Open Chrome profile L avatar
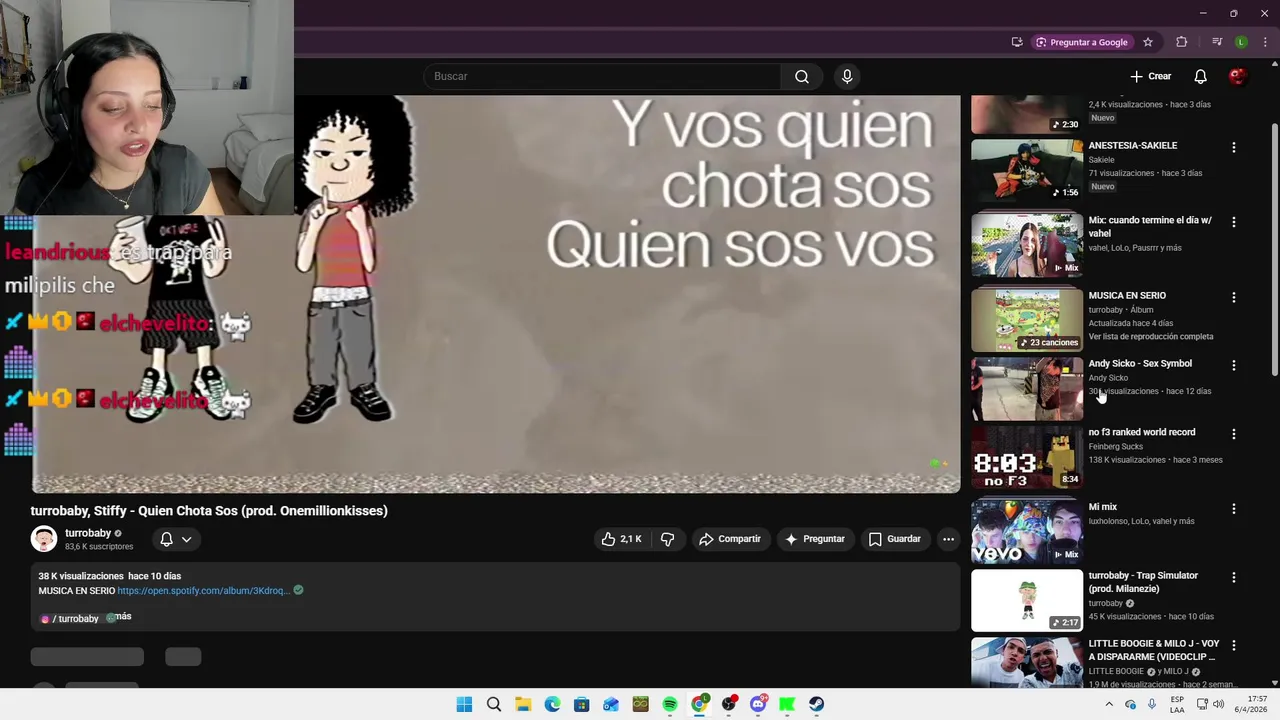 pos(1241,42)
